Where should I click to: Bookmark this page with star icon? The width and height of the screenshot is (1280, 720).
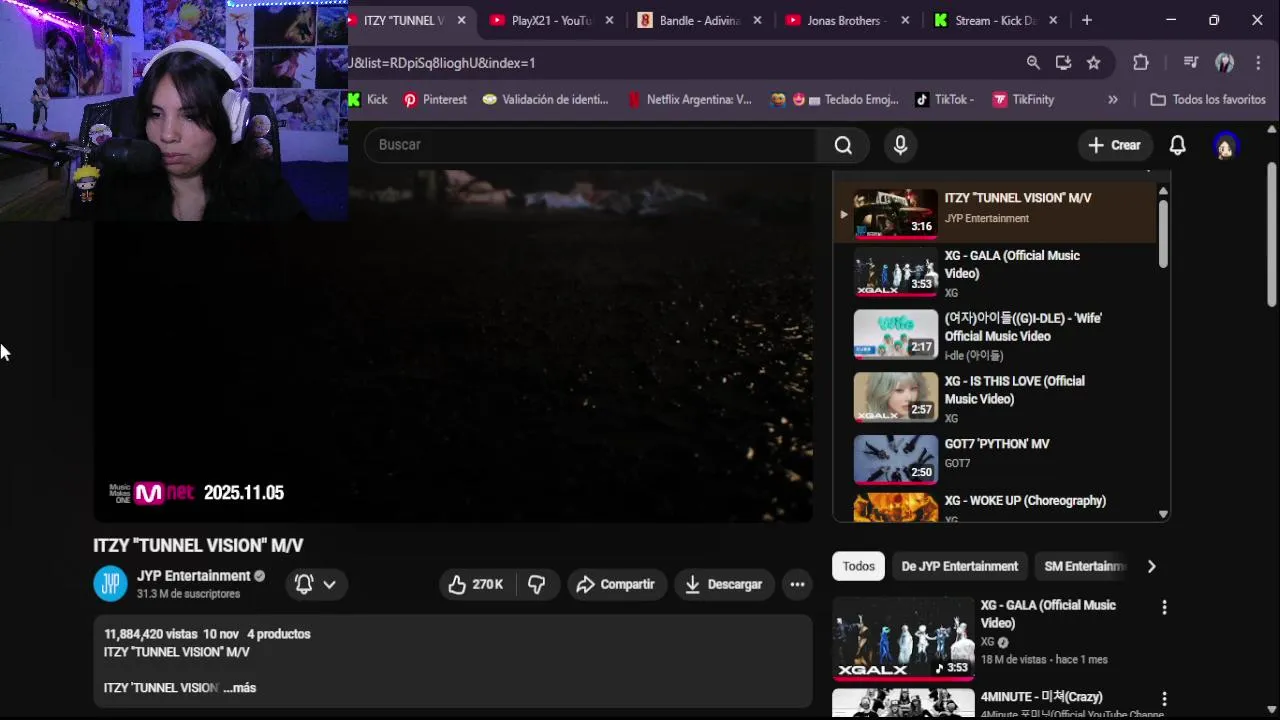(1094, 62)
